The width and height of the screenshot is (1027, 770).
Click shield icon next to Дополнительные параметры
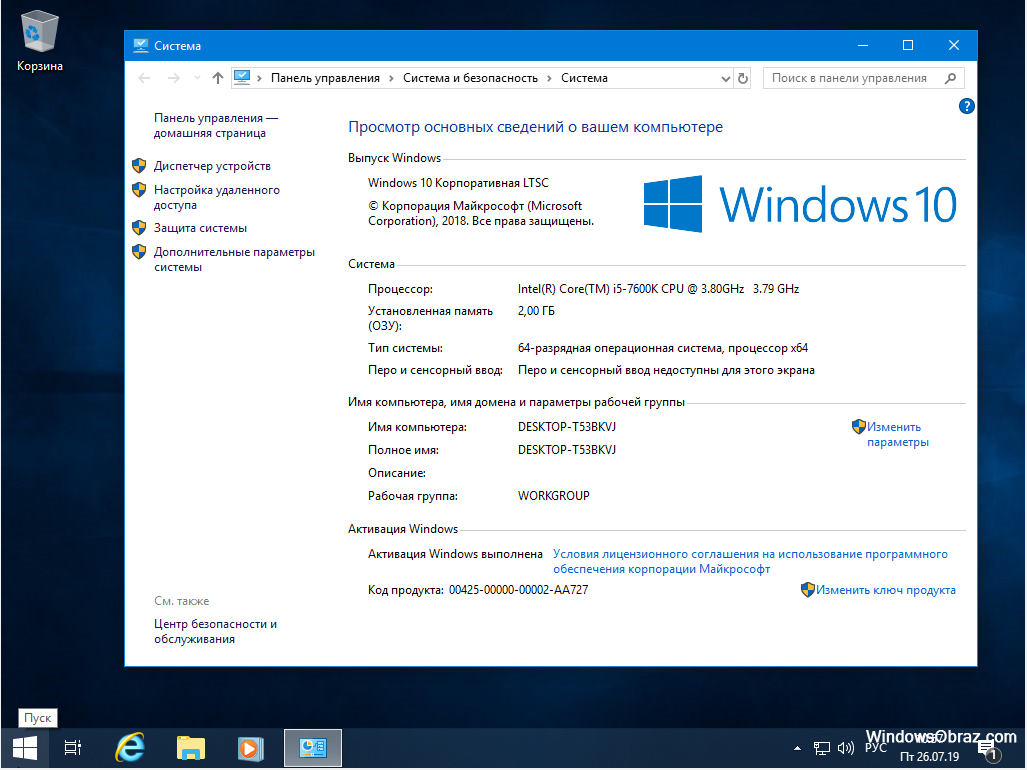coord(139,251)
